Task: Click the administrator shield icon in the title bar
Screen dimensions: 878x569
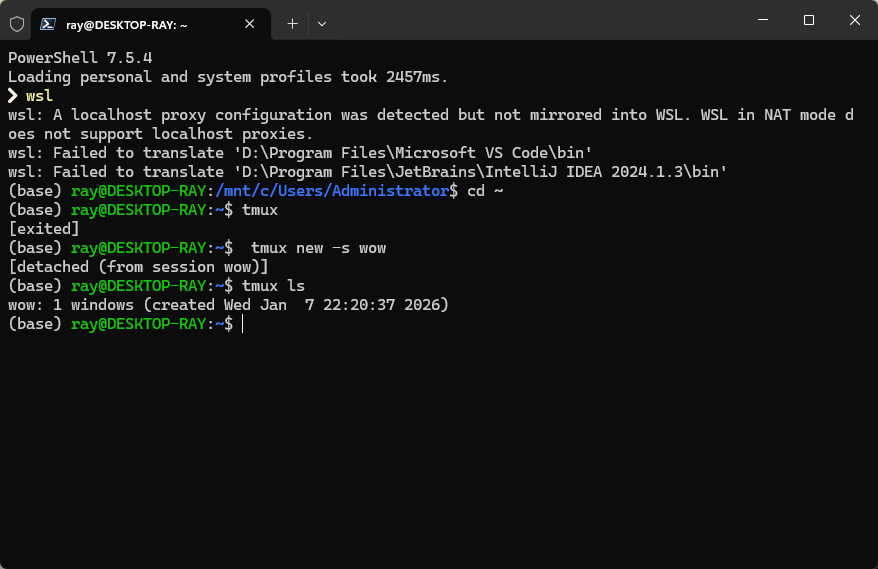Action: pos(17,22)
